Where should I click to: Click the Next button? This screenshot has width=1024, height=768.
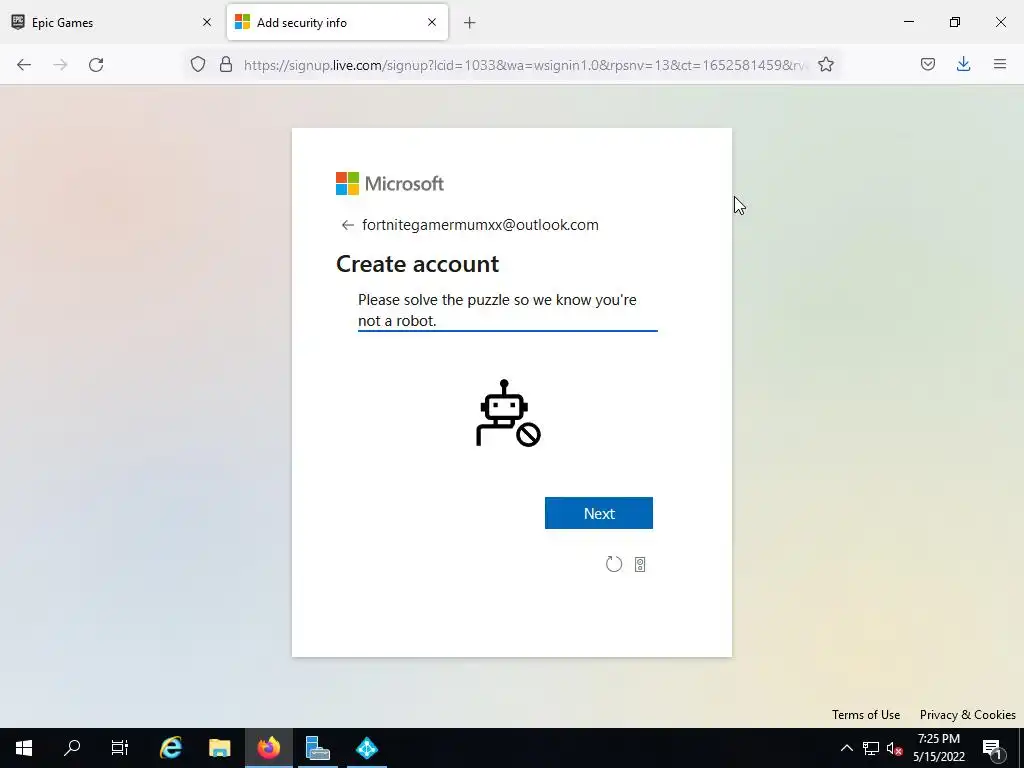click(599, 513)
